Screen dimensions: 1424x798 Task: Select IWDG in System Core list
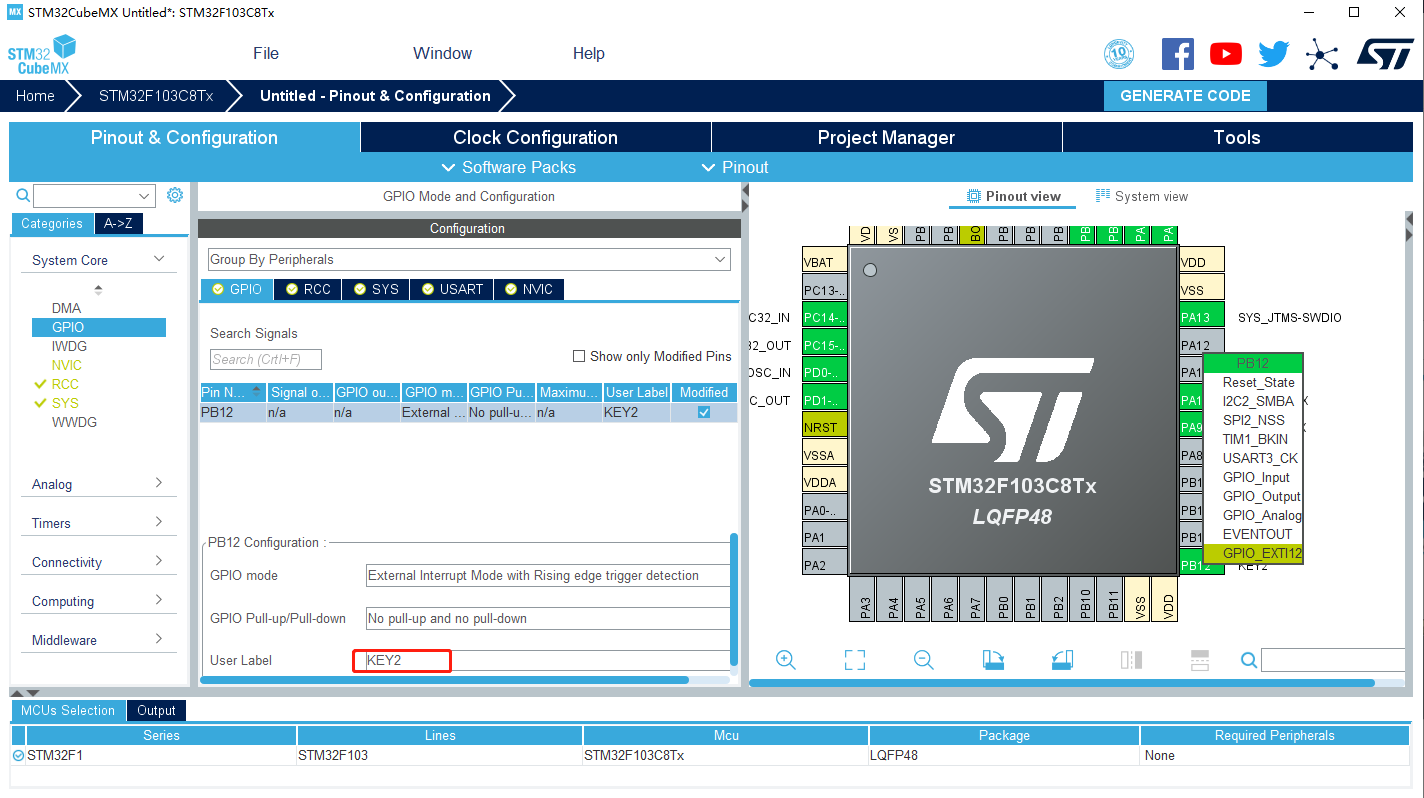pos(69,346)
